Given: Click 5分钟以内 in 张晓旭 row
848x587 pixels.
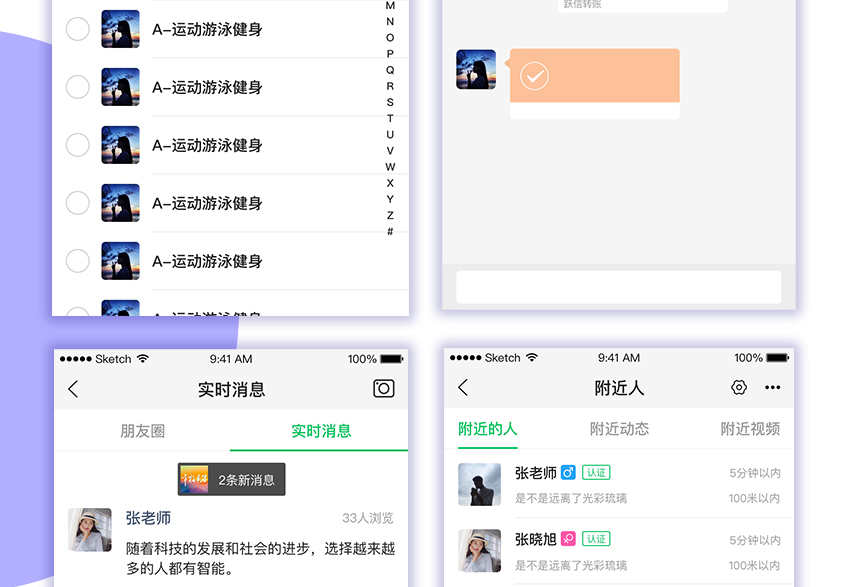Looking at the screenshot, I should click(755, 540).
